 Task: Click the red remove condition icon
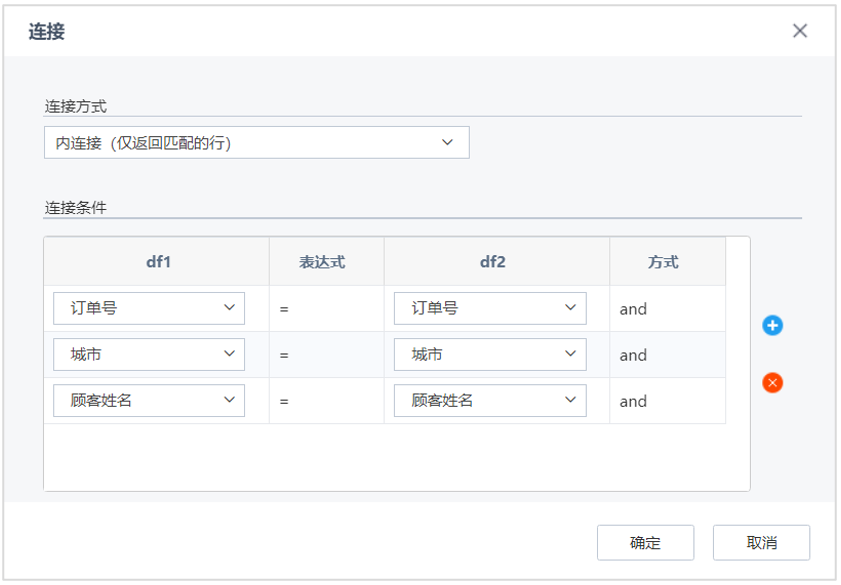pos(772,382)
